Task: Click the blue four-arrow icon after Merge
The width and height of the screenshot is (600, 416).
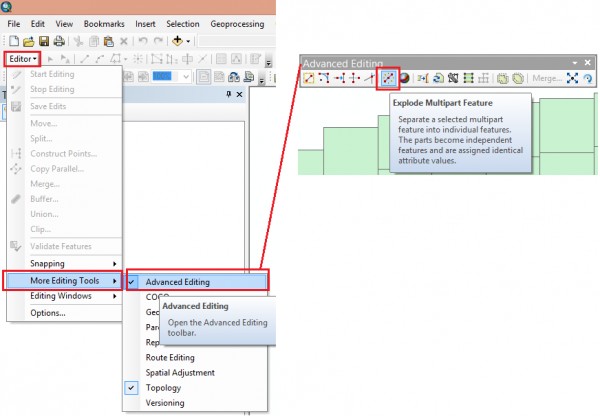Action: click(572, 78)
